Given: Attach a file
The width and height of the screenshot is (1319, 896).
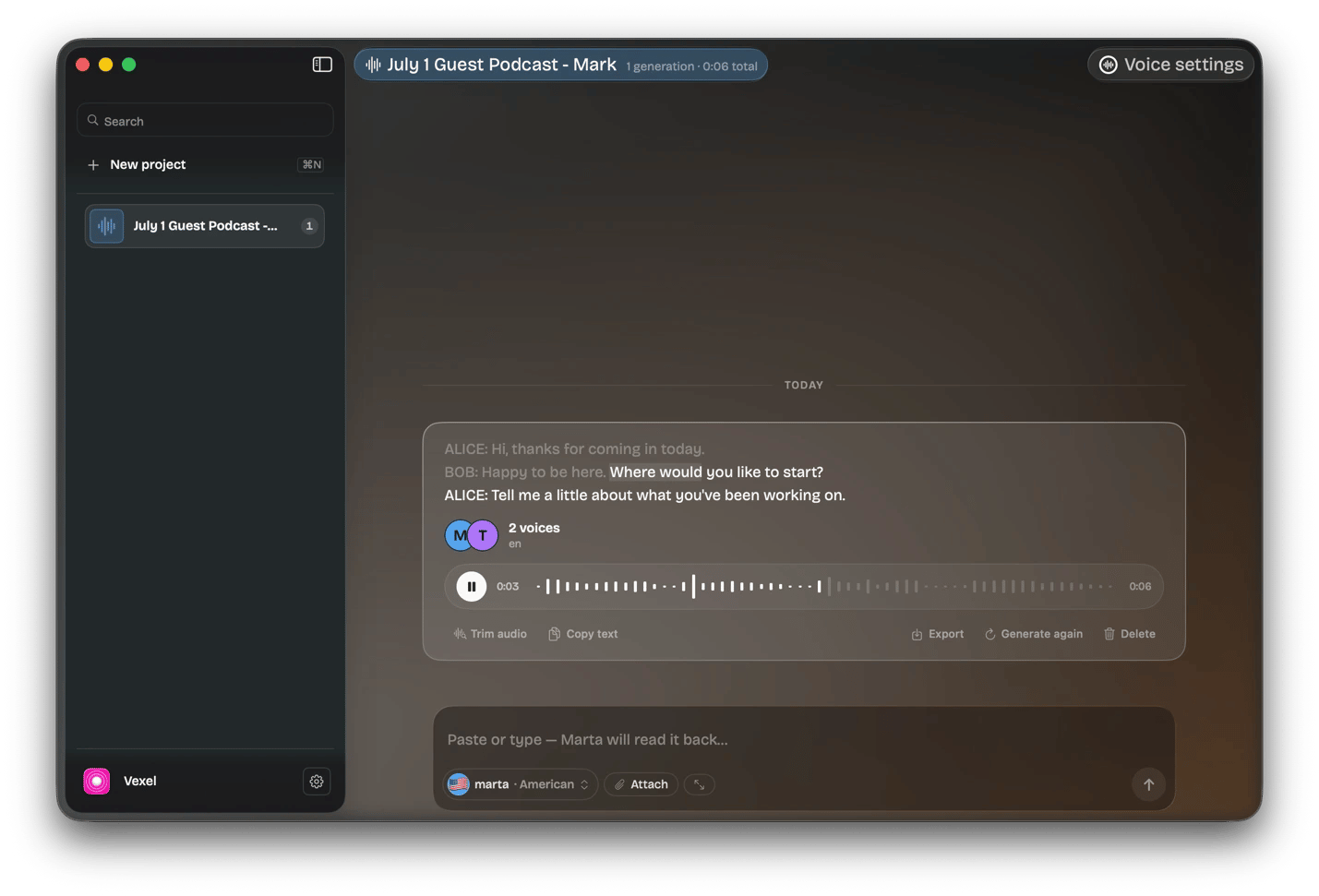Looking at the screenshot, I should tap(642, 784).
